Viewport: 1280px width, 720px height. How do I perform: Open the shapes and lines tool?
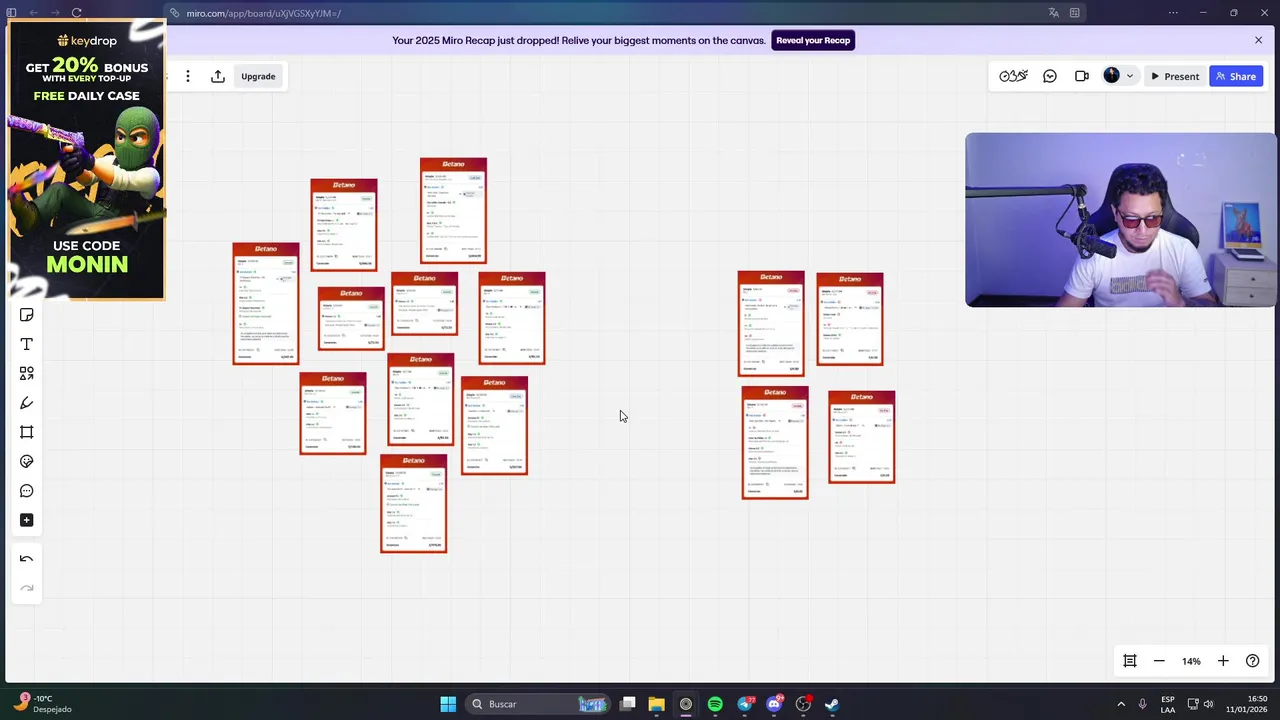(x=27, y=373)
